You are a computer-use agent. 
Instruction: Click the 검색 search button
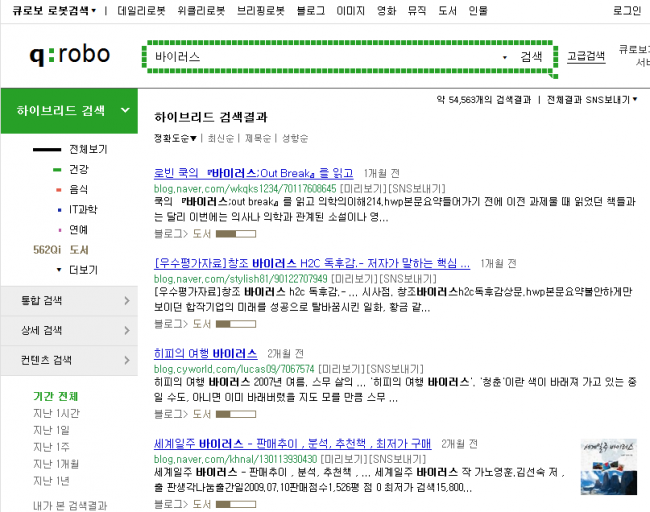coord(532,57)
